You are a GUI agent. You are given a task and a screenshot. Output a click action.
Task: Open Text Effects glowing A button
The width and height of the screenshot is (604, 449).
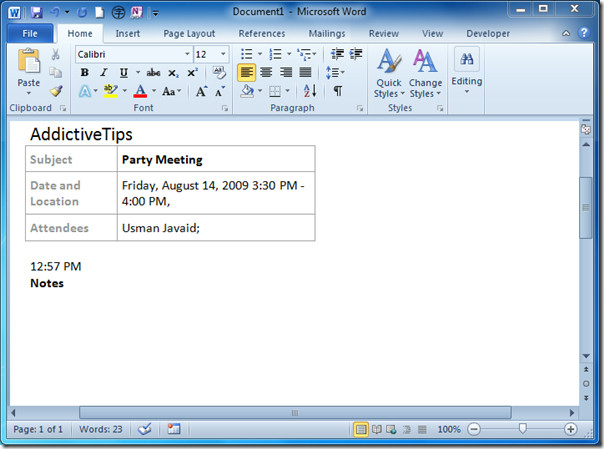[x=85, y=92]
